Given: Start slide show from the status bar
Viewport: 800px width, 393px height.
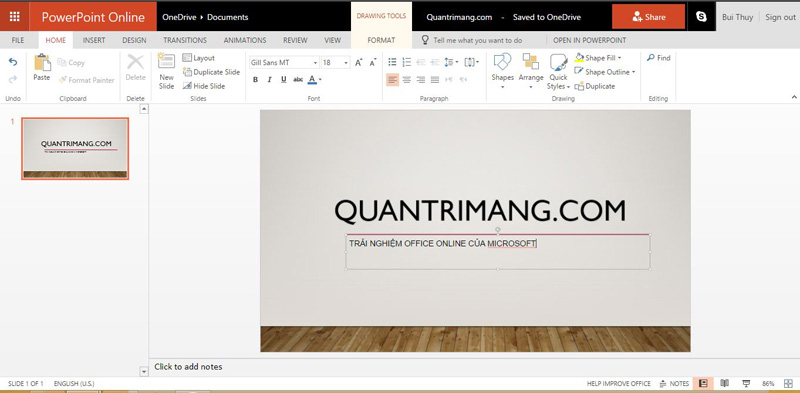Looking at the screenshot, I should 746,383.
